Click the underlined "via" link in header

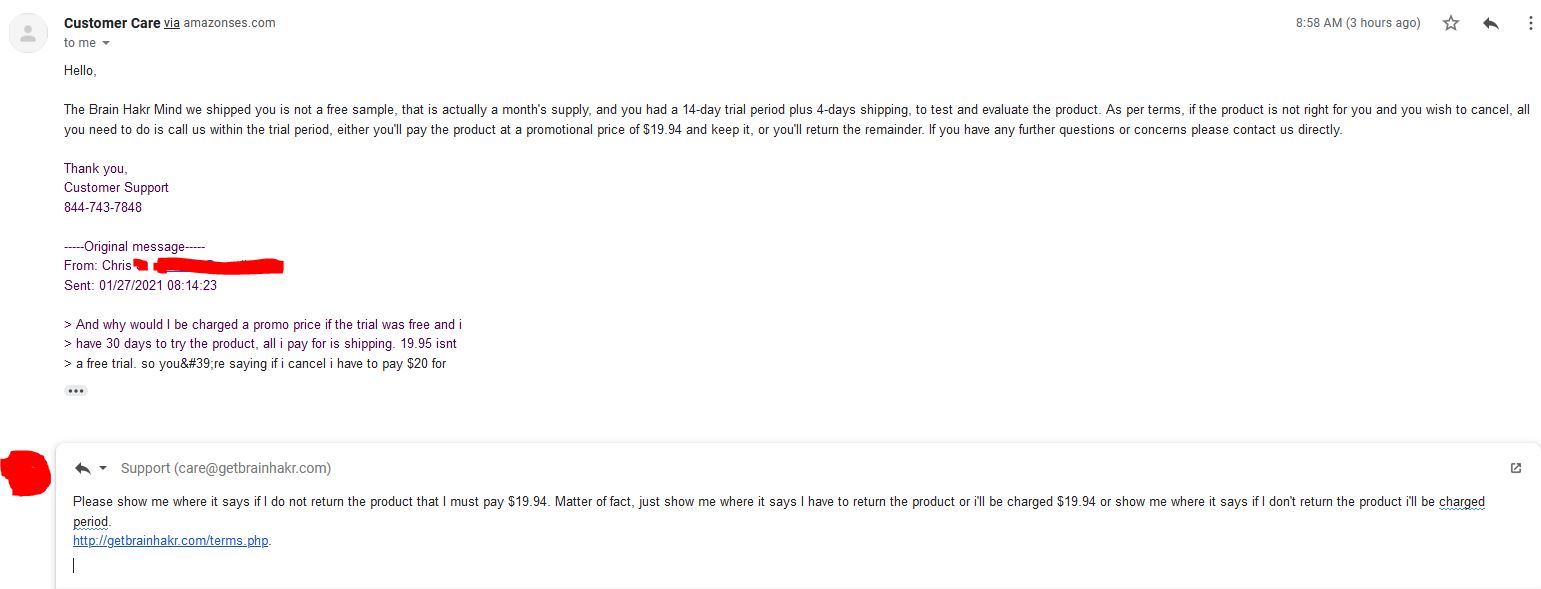pyautogui.click(x=172, y=23)
